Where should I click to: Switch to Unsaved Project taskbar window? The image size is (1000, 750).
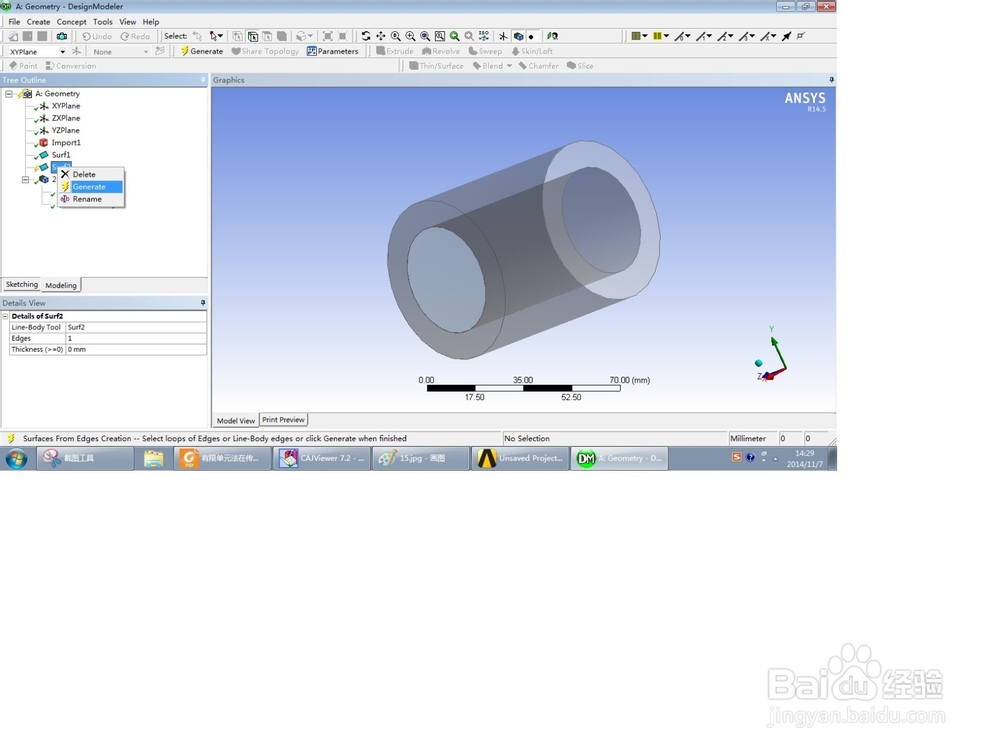click(x=520, y=458)
